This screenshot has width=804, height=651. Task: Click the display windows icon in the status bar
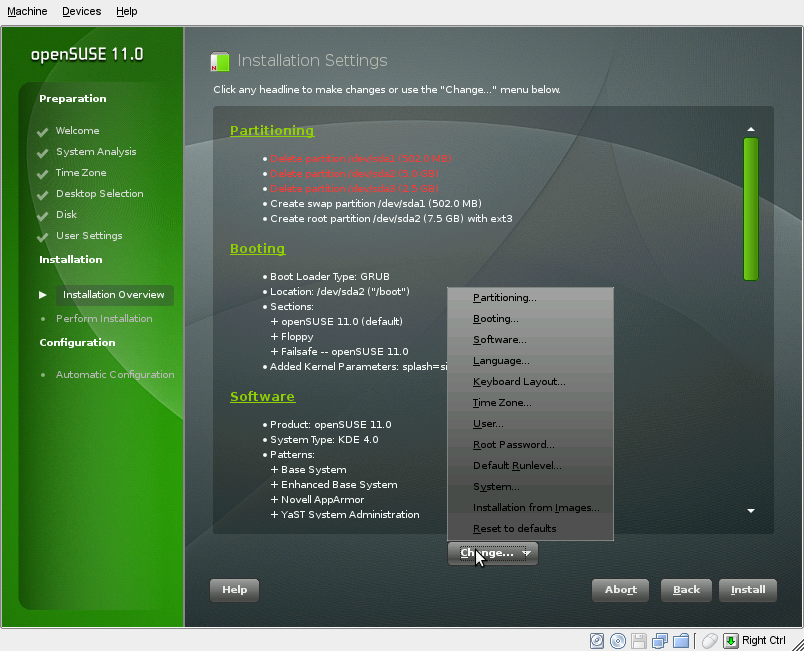[x=660, y=640]
